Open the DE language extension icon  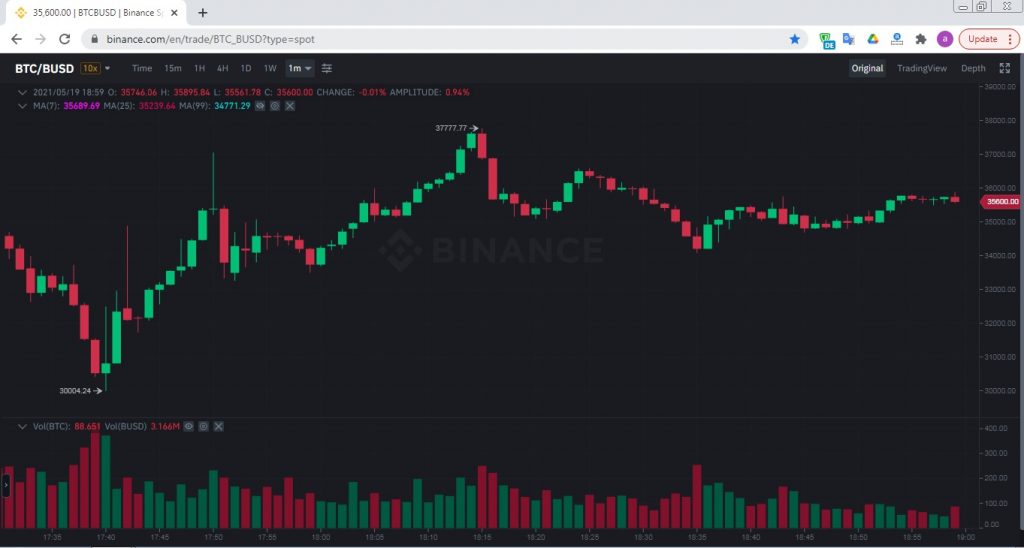pyautogui.click(x=827, y=40)
